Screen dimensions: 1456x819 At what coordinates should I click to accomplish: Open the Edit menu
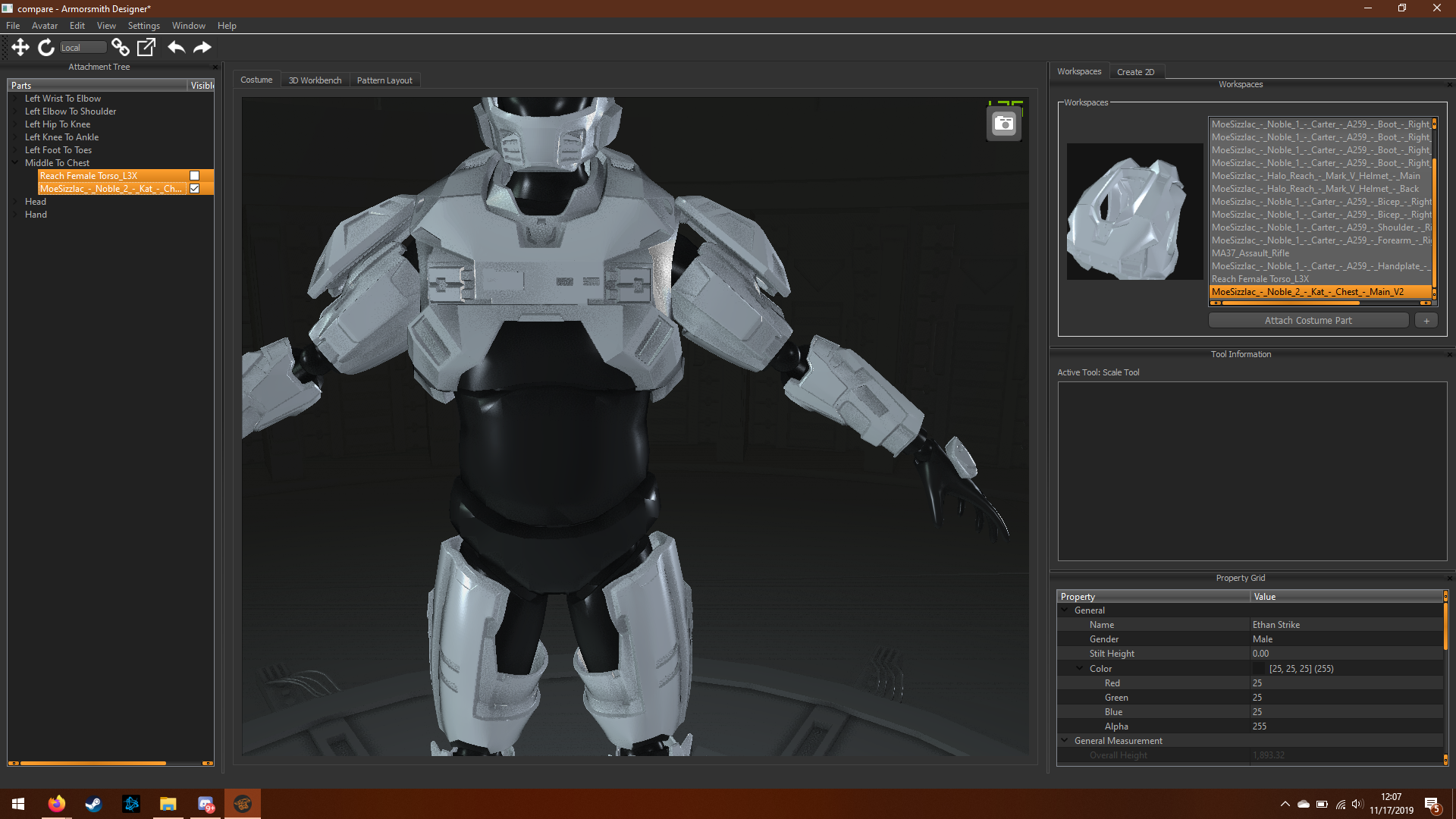[x=77, y=26]
